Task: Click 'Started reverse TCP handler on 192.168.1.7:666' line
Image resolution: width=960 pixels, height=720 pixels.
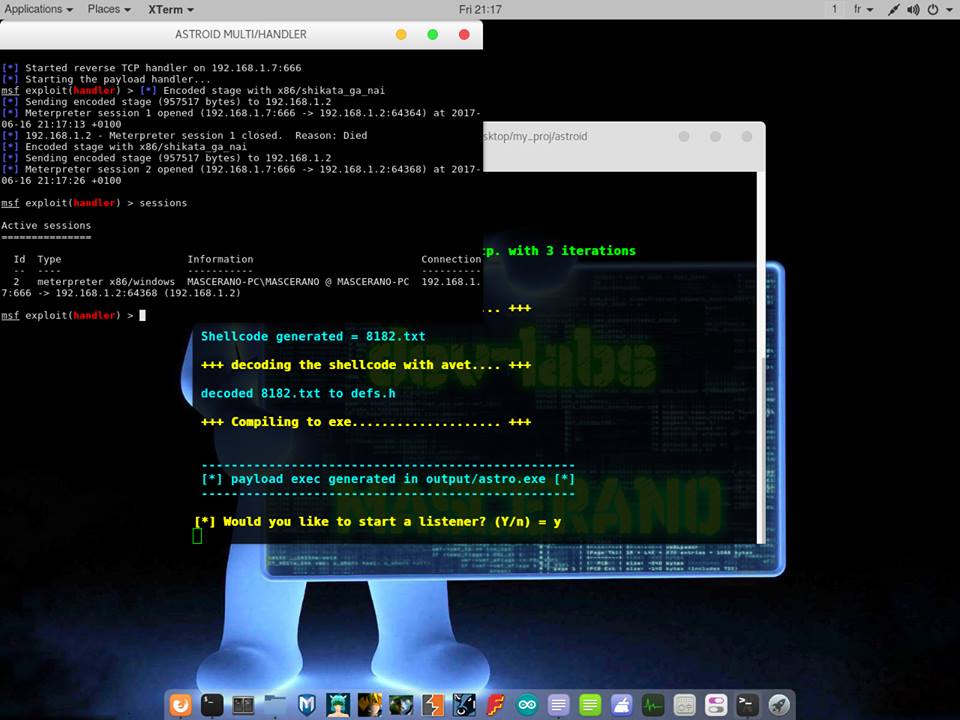Action: pos(151,68)
